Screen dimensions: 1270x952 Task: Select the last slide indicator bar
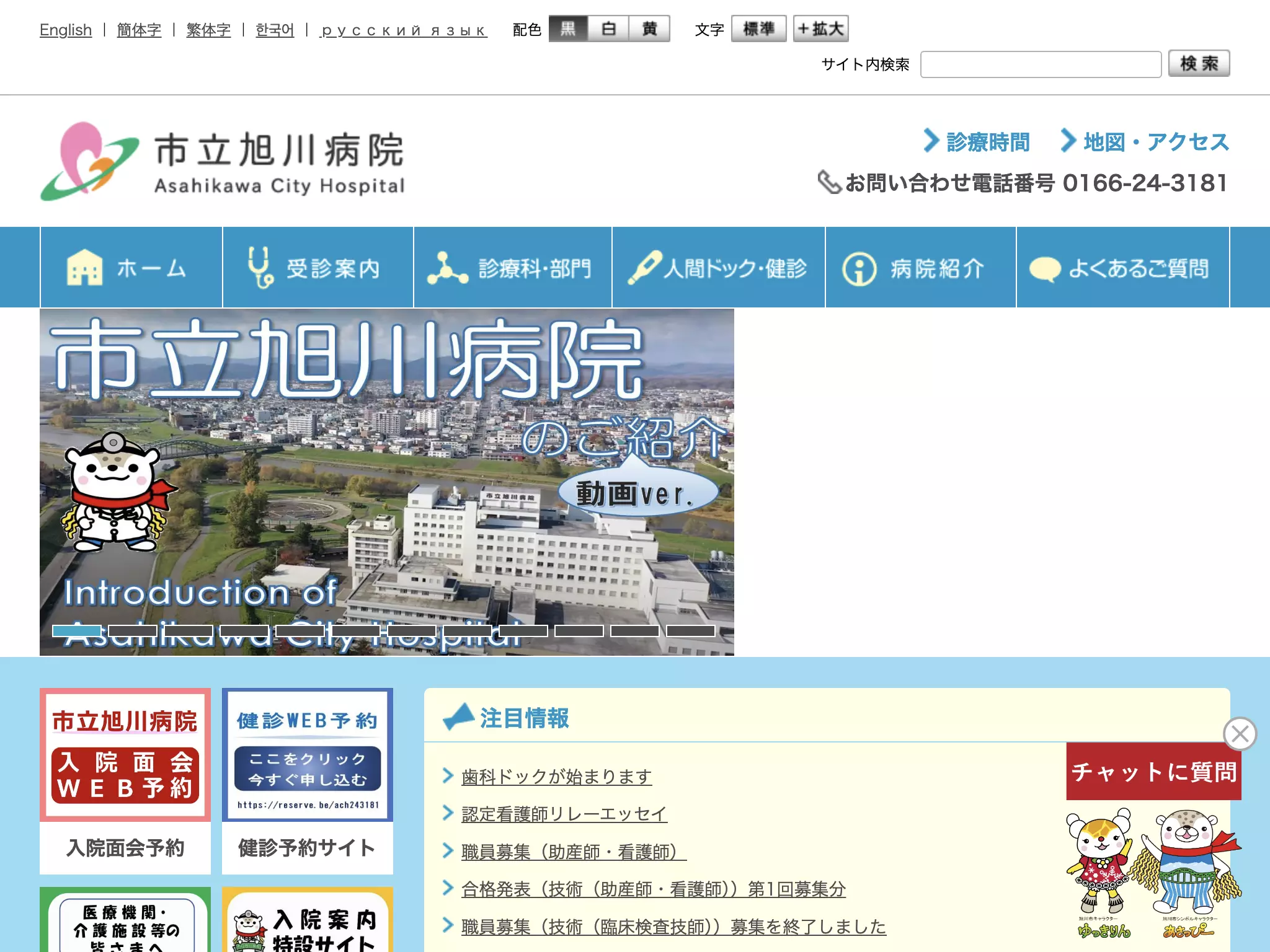691,631
